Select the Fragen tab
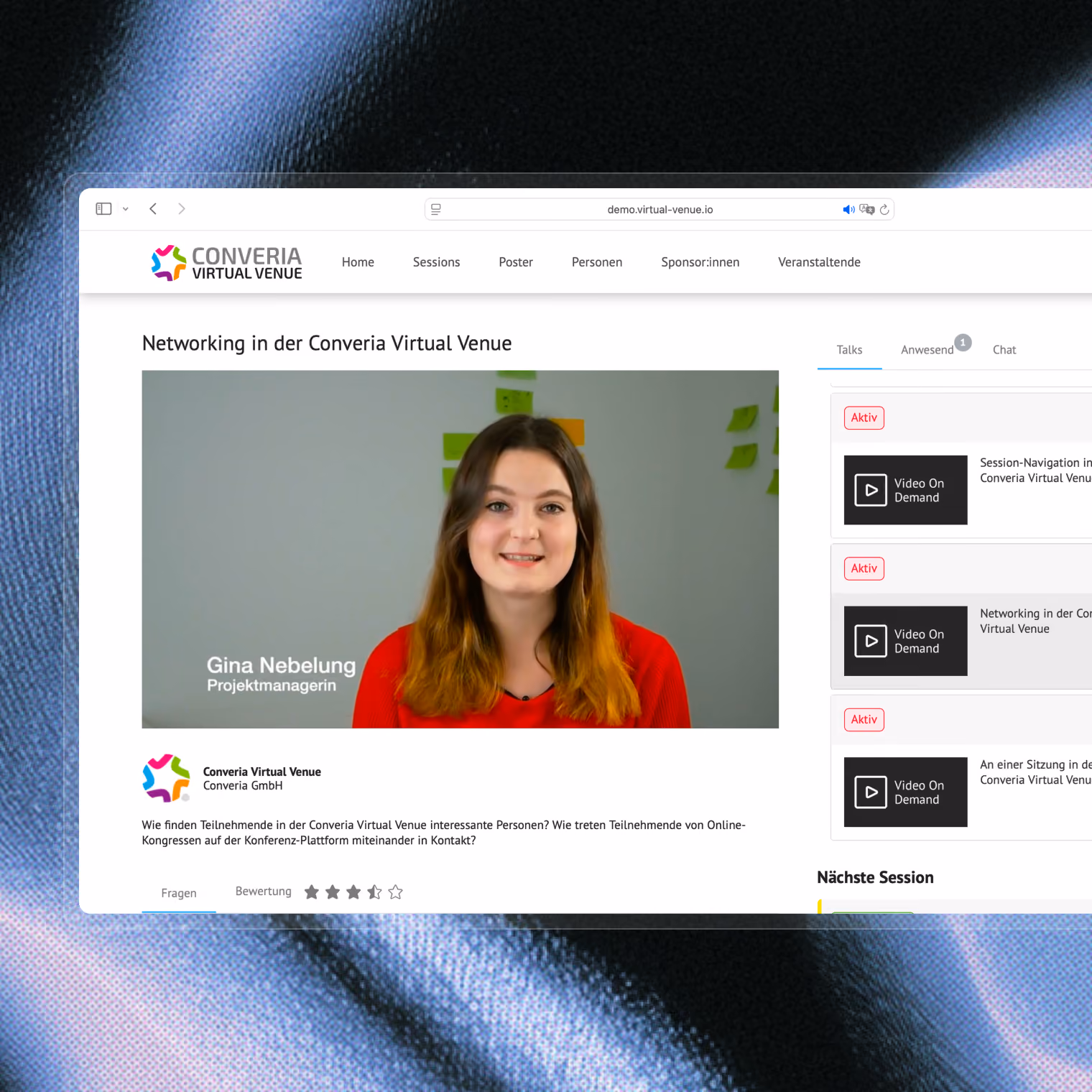 (x=179, y=893)
